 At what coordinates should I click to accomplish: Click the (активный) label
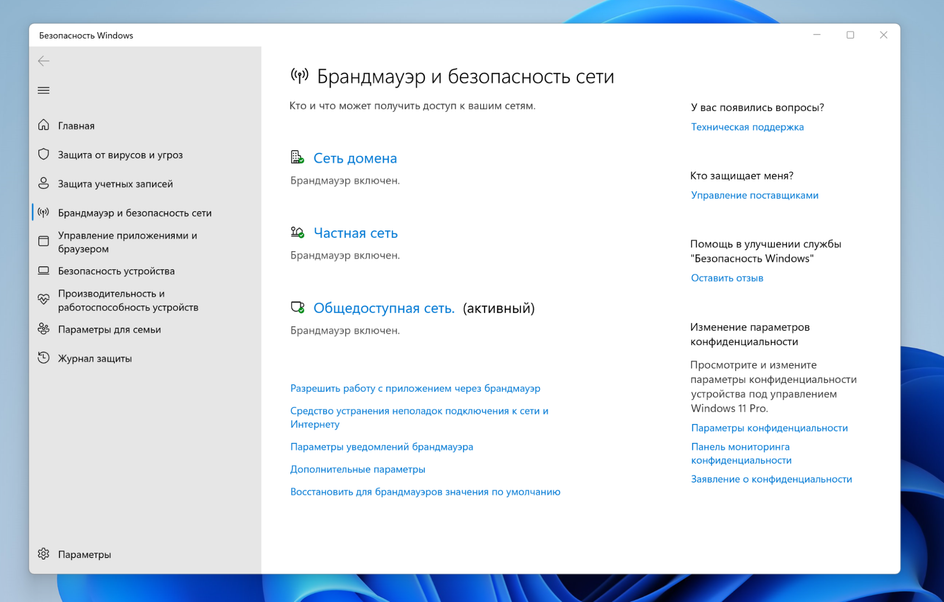[498, 308]
